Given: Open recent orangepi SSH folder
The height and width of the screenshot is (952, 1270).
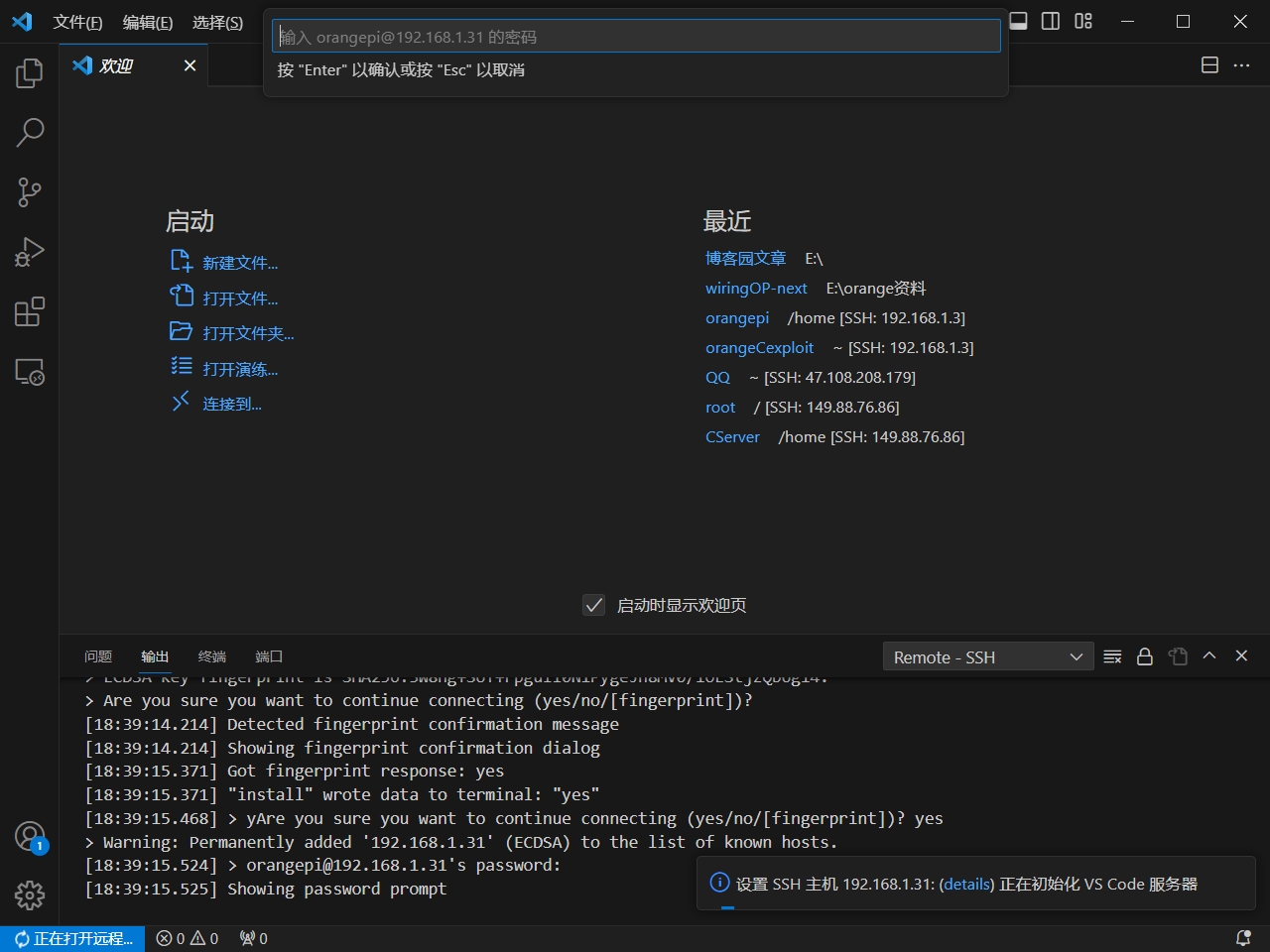Looking at the screenshot, I should coord(737,317).
